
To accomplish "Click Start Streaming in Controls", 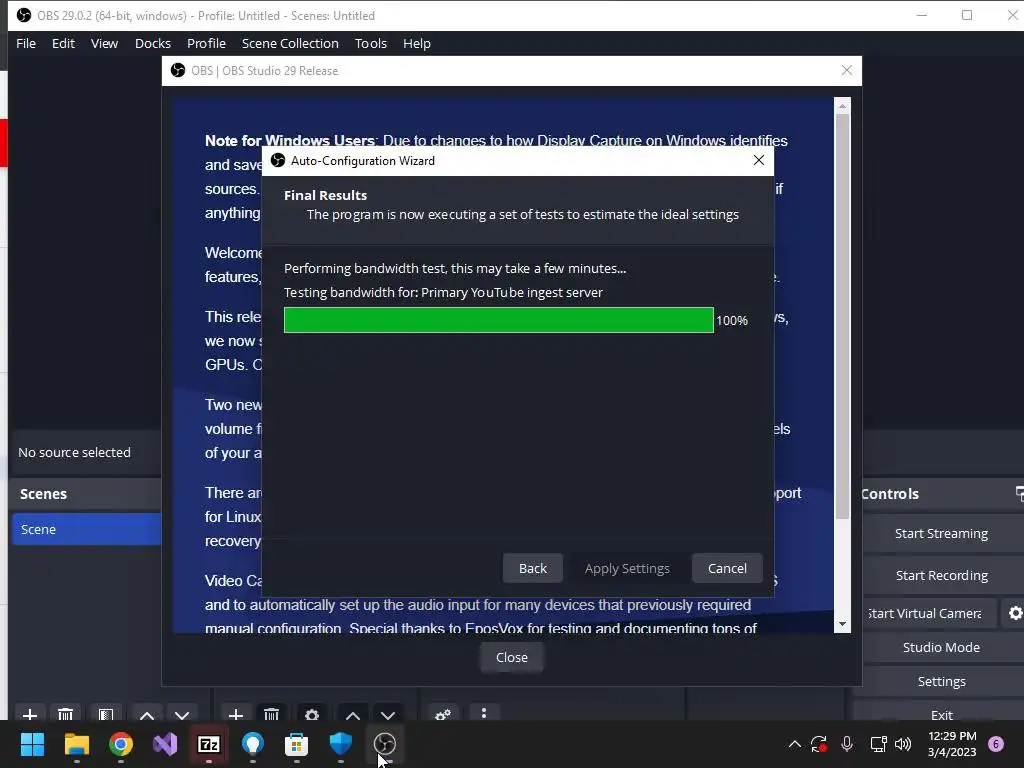I will (x=941, y=534).
